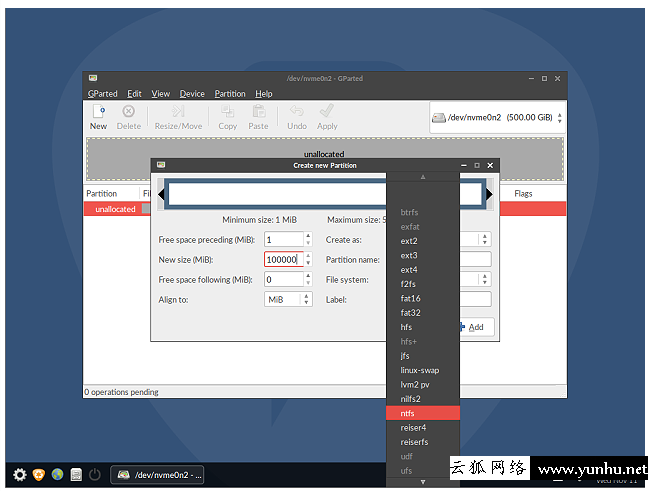Select udf from file system list
Viewport: 651px width, 491px height.
[x=423, y=456]
